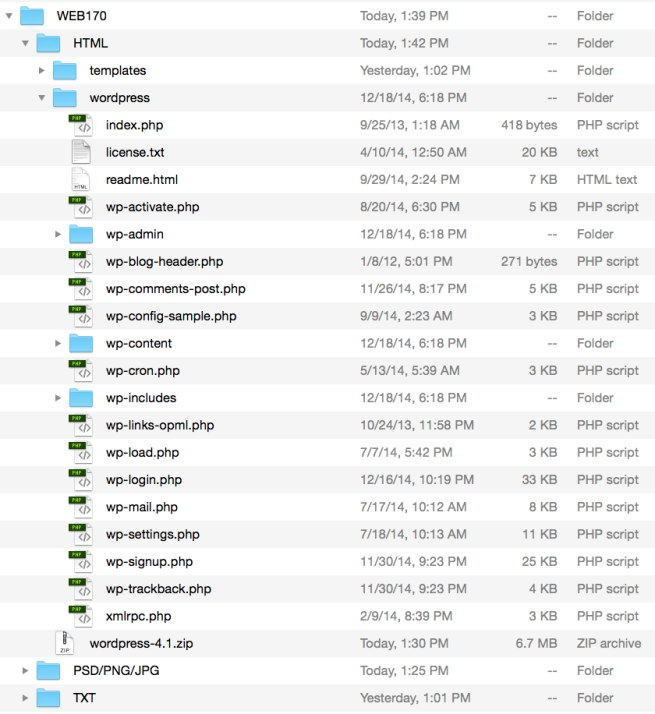The height and width of the screenshot is (714, 655).
Task: Select the wp-content folder name
Action: [x=139, y=344]
